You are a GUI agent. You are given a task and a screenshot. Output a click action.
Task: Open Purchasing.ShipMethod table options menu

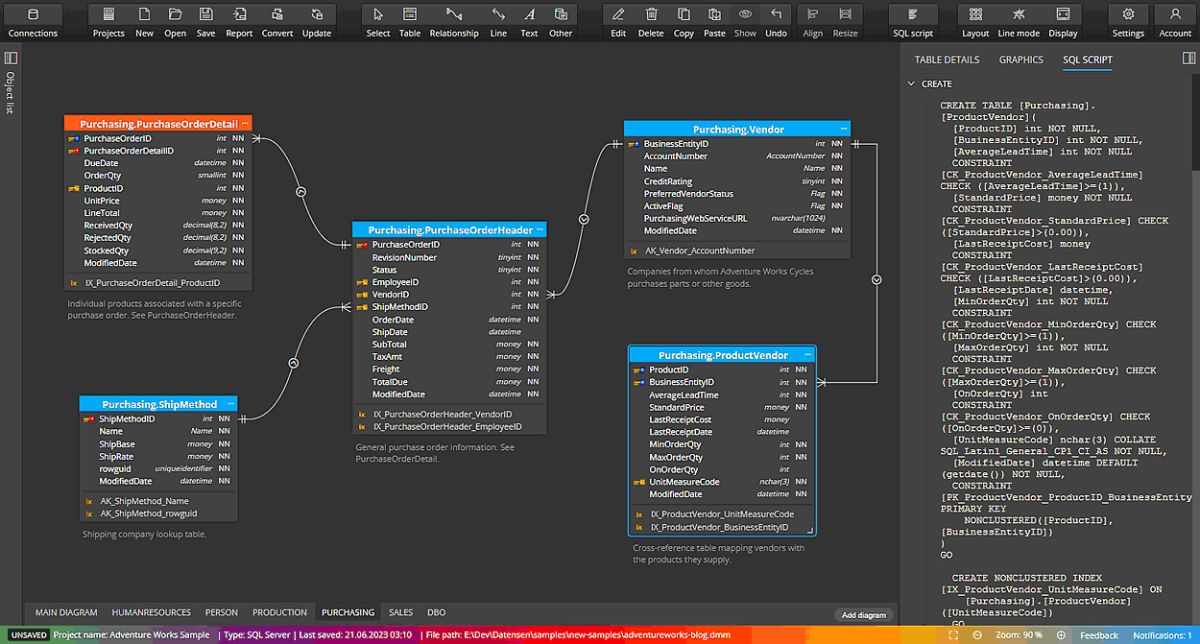pyautogui.click(x=231, y=404)
